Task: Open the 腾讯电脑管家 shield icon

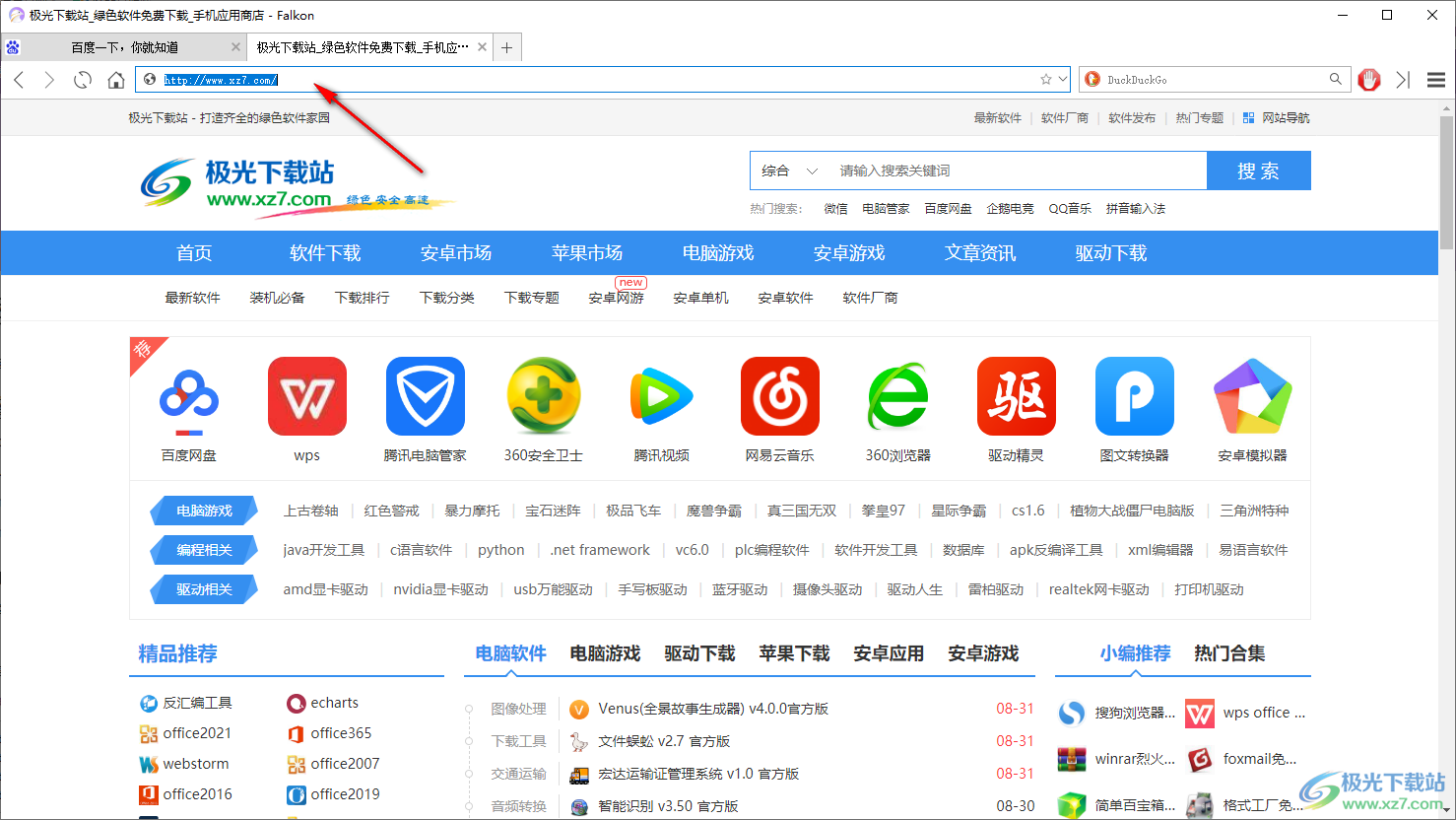Action: tap(426, 396)
